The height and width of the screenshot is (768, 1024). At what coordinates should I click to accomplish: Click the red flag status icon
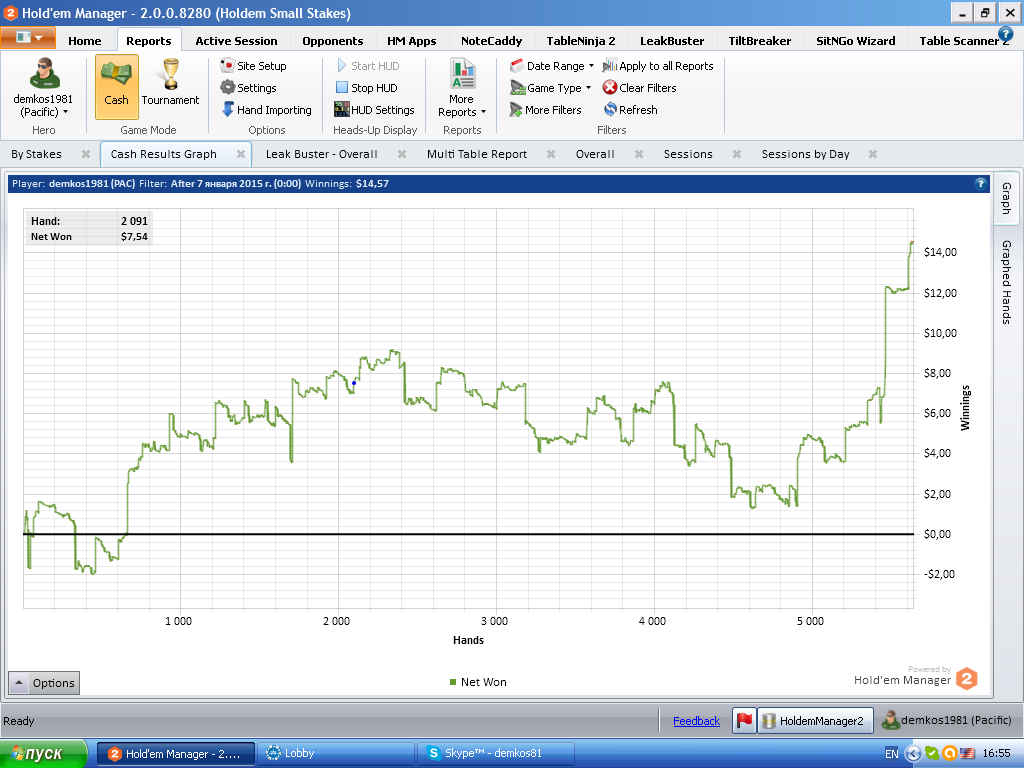tap(744, 720)
